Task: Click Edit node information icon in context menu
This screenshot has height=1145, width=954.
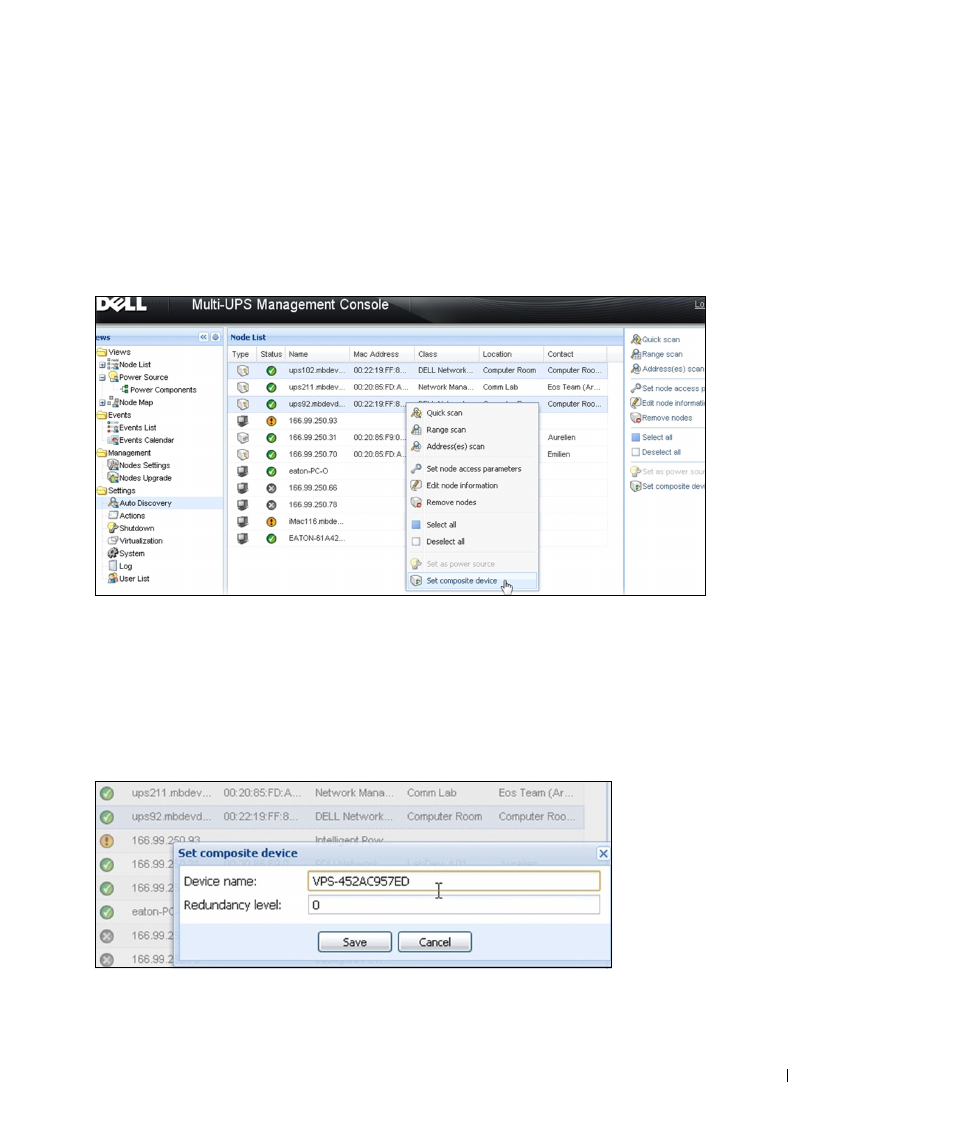Action: click(x=416, y=486)
